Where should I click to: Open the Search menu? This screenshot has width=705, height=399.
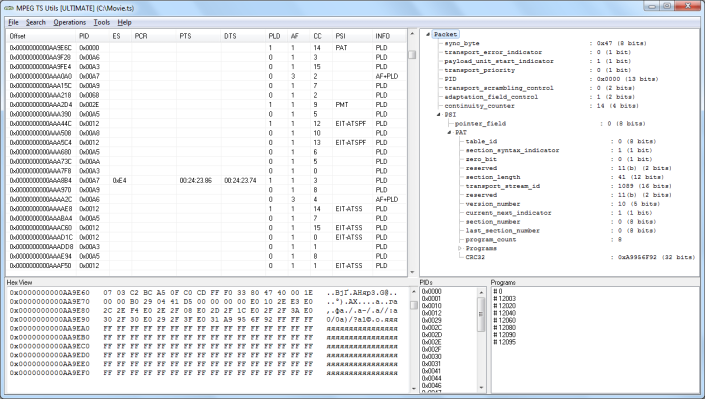36,22
